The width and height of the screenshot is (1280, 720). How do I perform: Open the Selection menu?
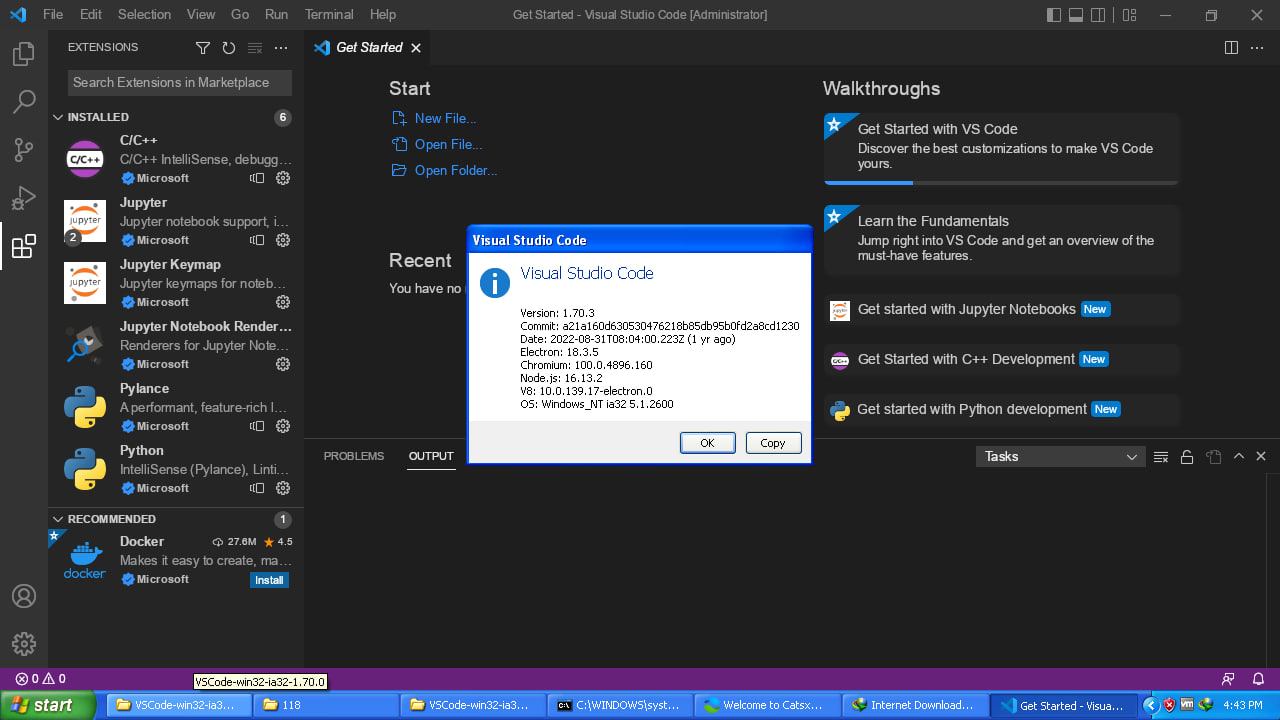tap(144, 15)
